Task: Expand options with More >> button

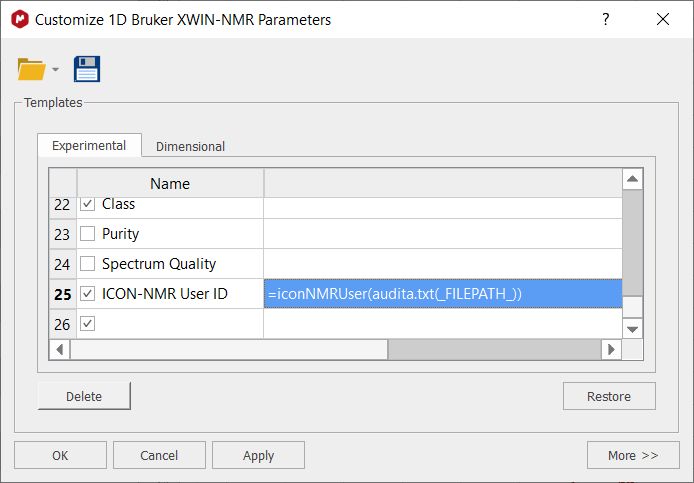Action: point(633,455)
